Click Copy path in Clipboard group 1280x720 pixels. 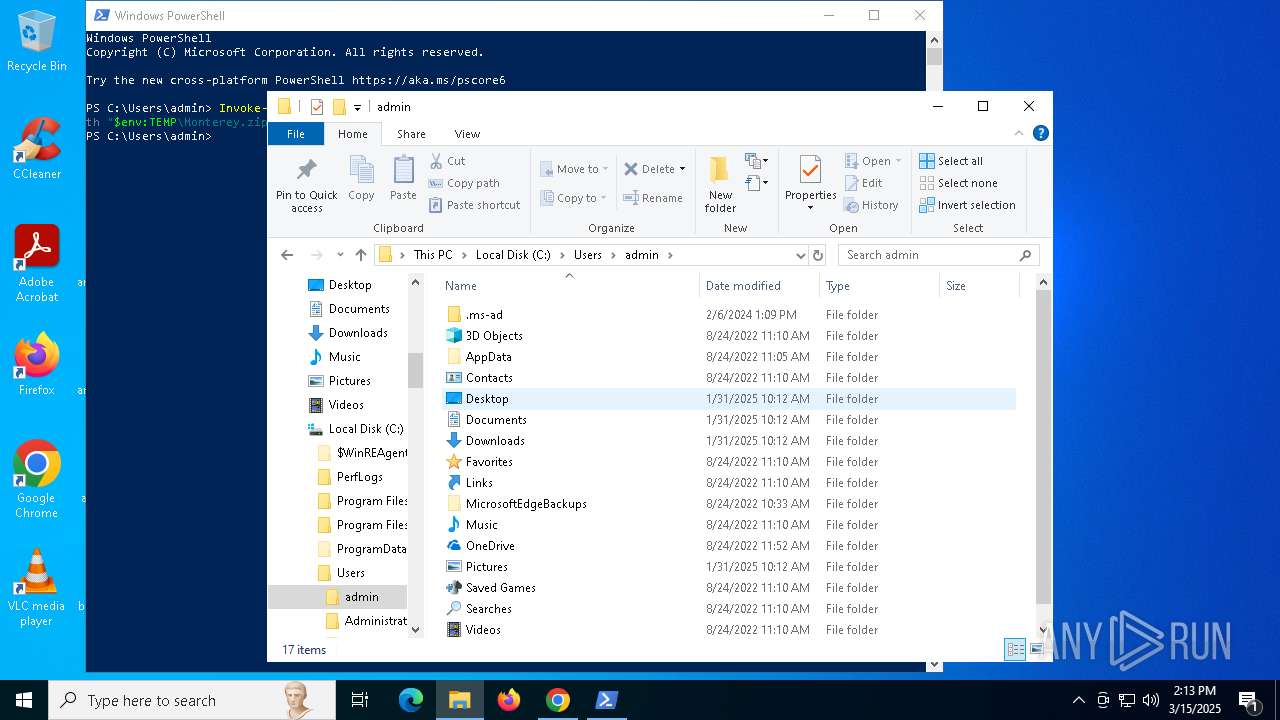pos(464,183)
